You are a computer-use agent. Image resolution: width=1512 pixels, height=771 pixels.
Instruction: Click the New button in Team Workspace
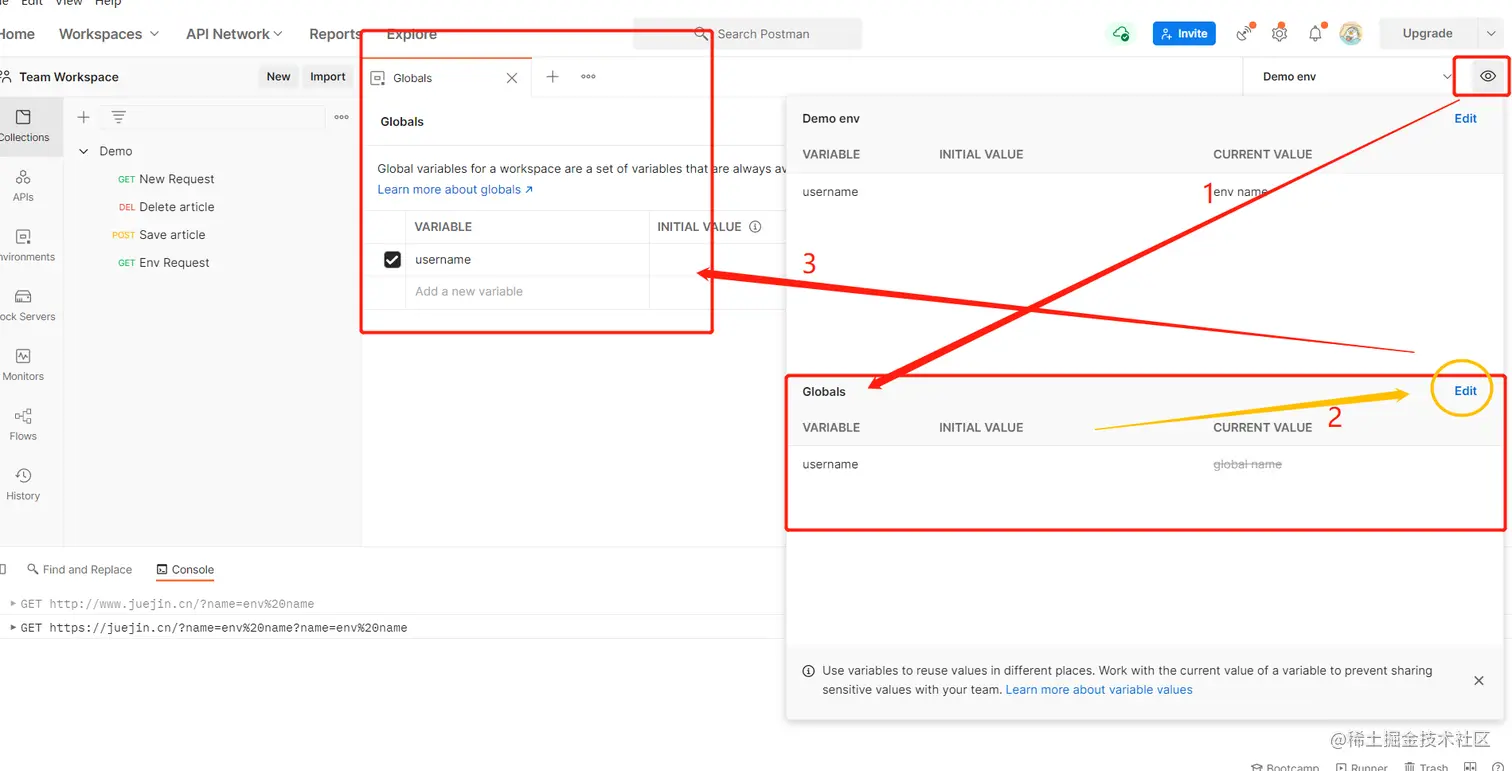(x=278, y=77)
